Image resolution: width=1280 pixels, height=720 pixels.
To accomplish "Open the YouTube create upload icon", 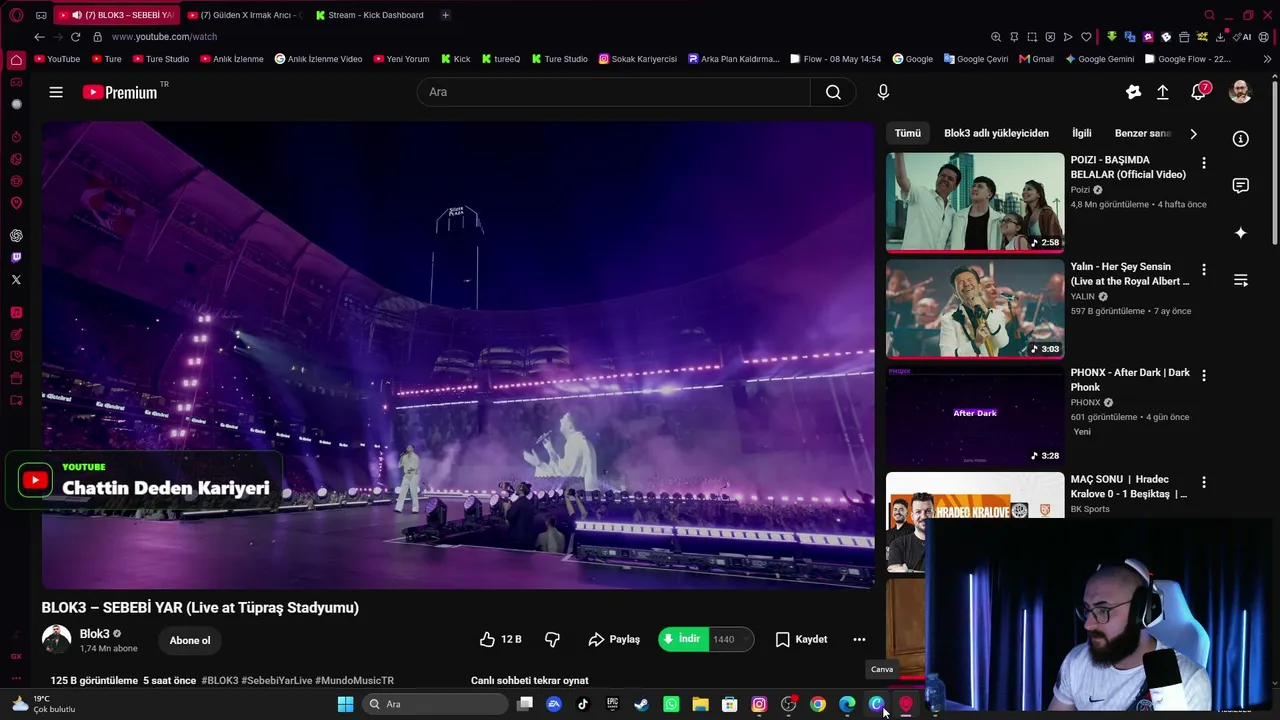I will [x=1163, y=92].
